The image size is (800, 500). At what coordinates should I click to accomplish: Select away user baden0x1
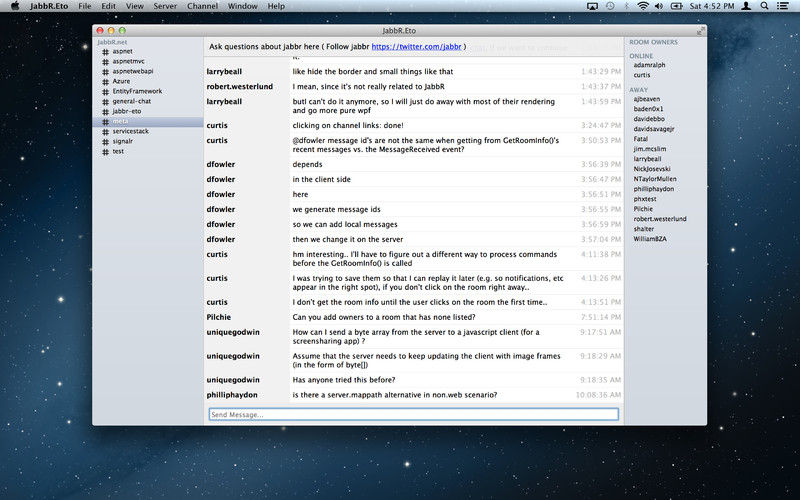(648, 109)
